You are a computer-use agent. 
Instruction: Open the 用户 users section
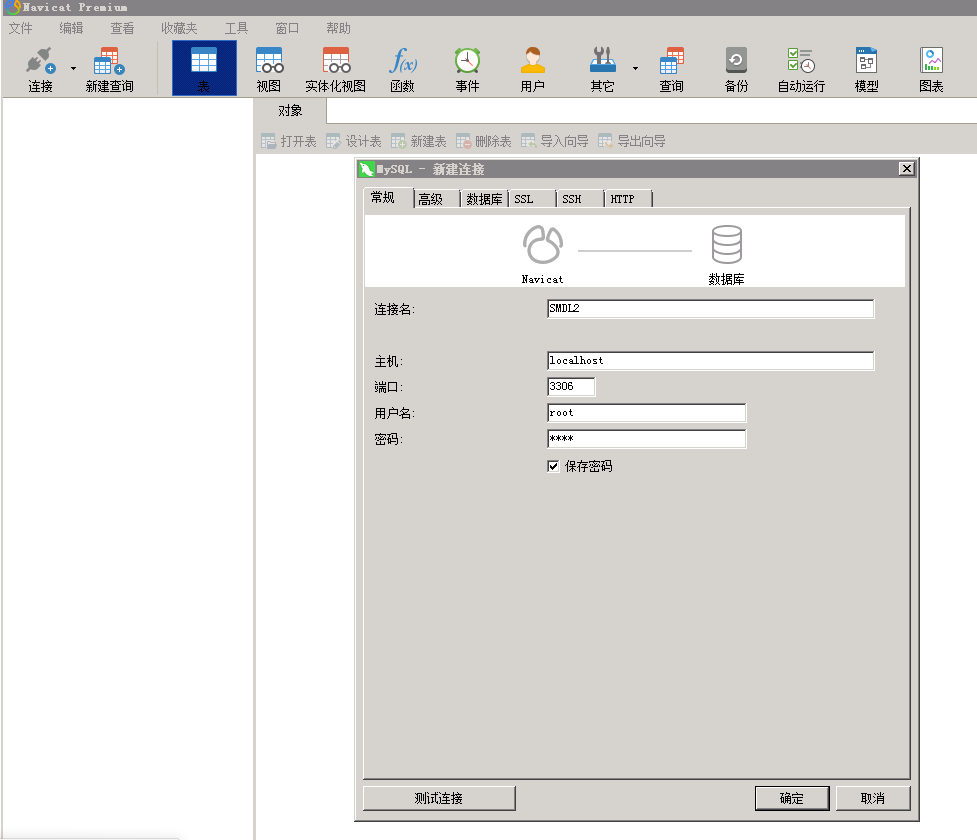click(x=532, y=69)
